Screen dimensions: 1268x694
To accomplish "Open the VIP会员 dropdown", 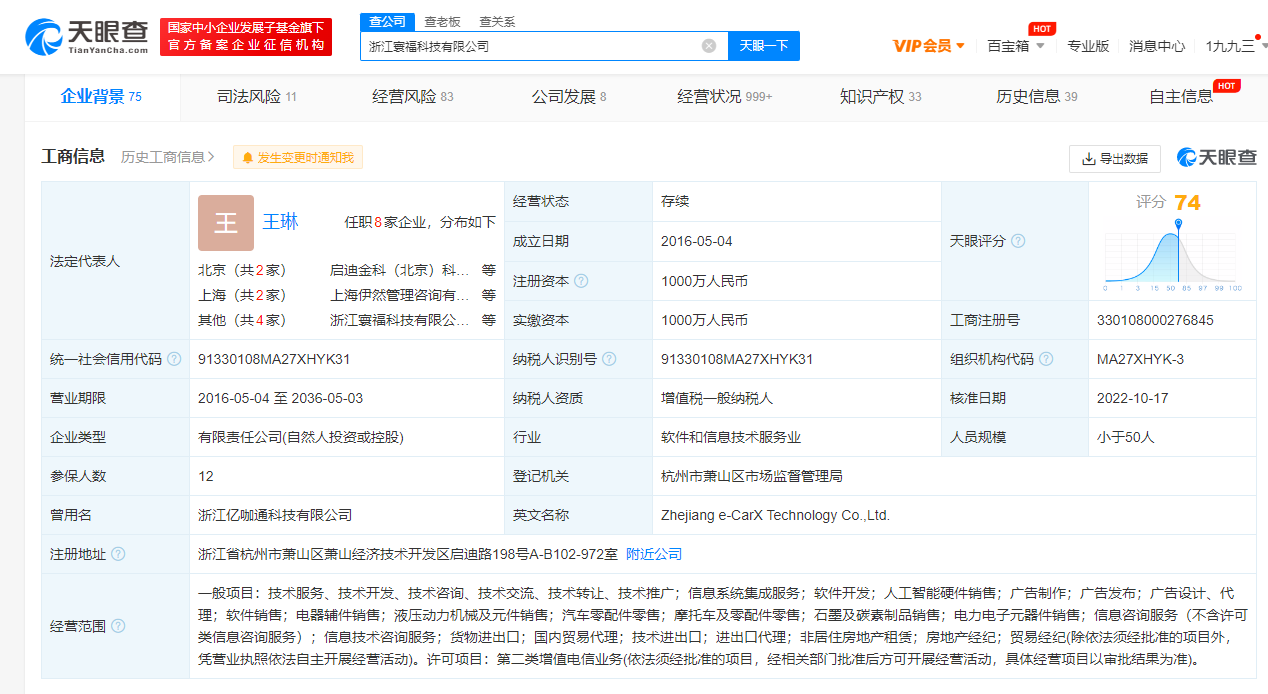I will (928, 46).
